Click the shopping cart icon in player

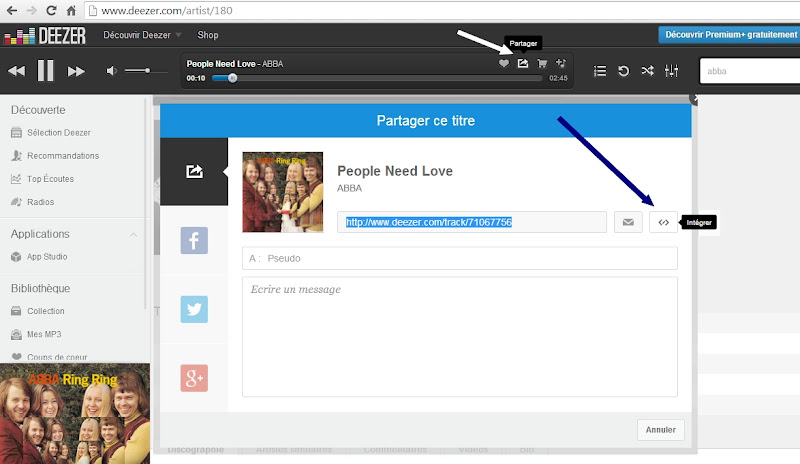[542, 63]
